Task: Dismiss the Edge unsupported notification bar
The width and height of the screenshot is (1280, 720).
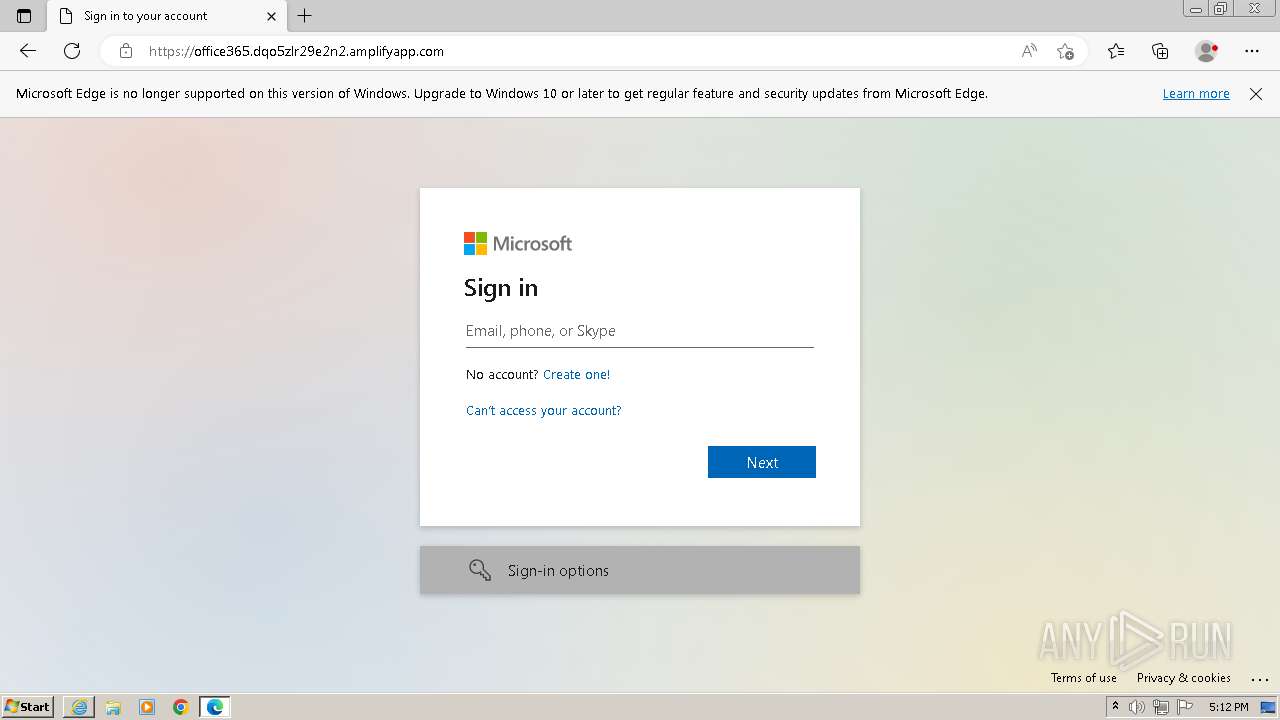Action: click(1256, 93)
